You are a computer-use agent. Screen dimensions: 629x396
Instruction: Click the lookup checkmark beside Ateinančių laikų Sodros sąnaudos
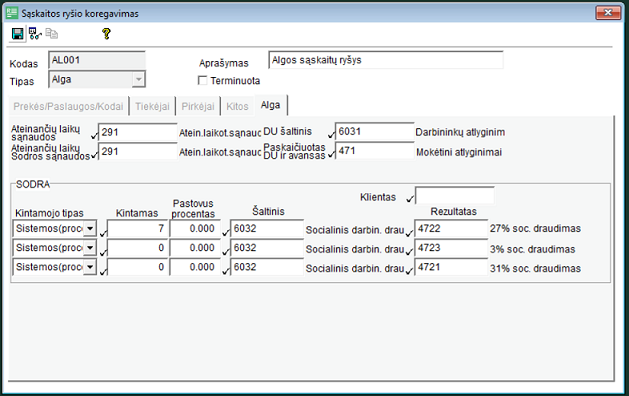click(x=94, y=155)
